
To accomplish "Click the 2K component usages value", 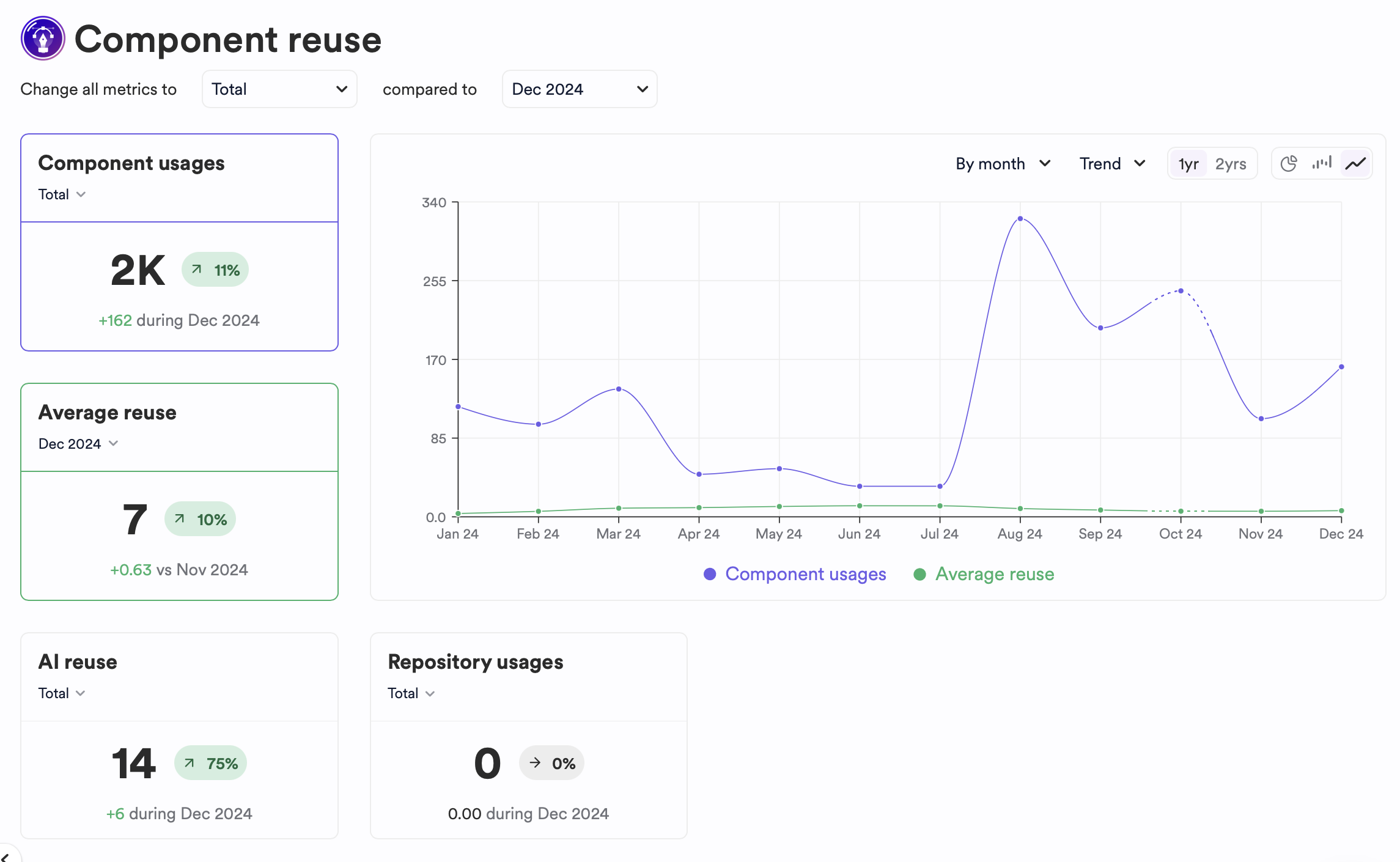I will point(138,270).
